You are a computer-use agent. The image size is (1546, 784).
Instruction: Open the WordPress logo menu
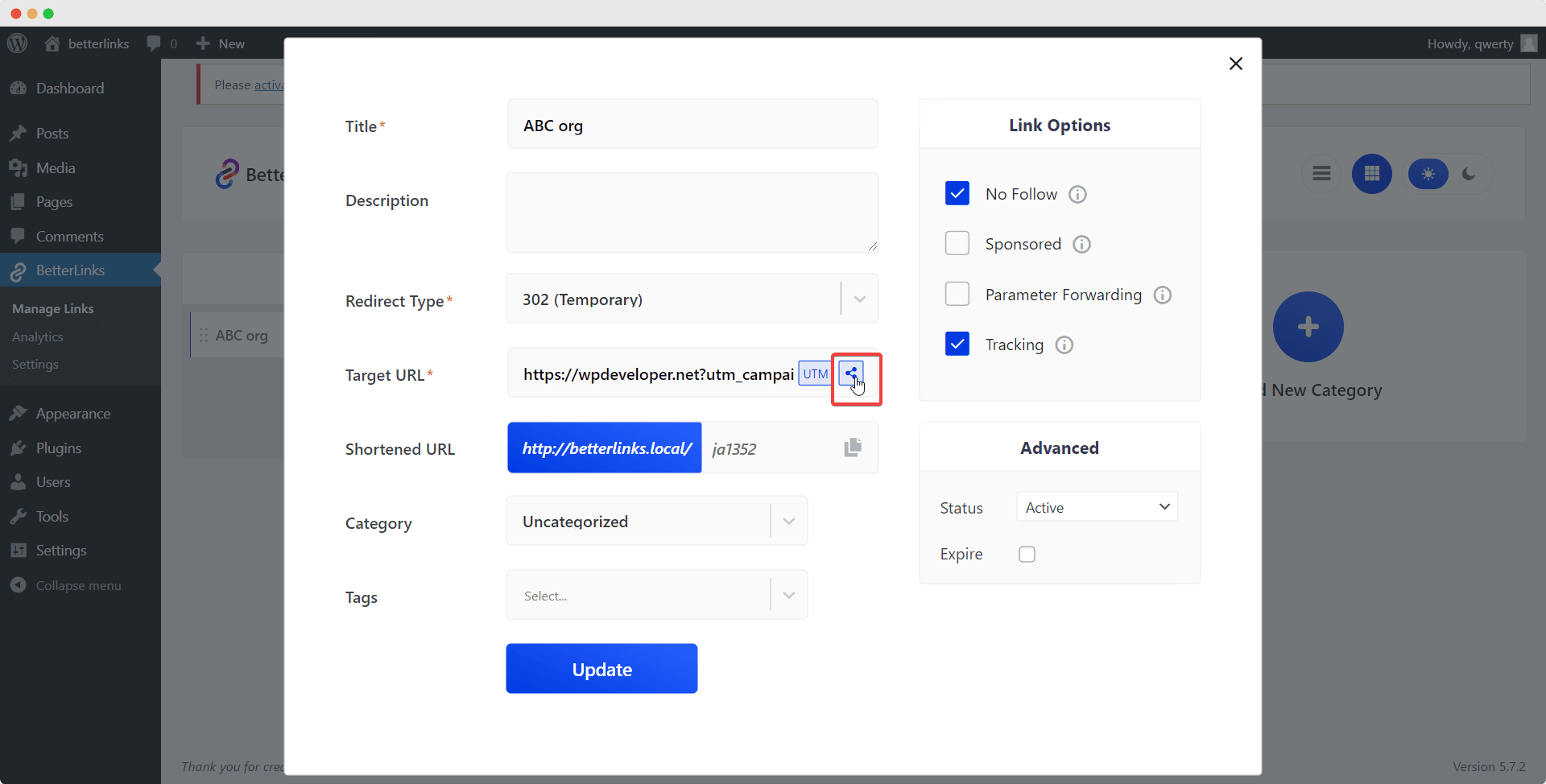pyautogui.click(x=17, y=43)
